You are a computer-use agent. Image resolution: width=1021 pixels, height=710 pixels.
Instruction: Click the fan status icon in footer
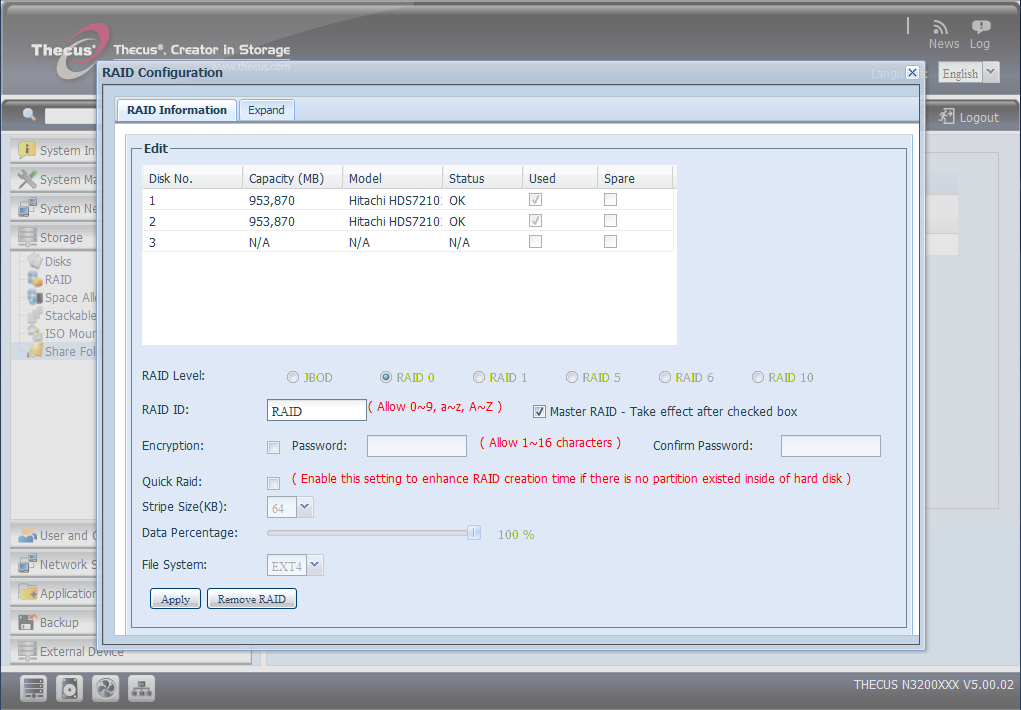point(105,688)
